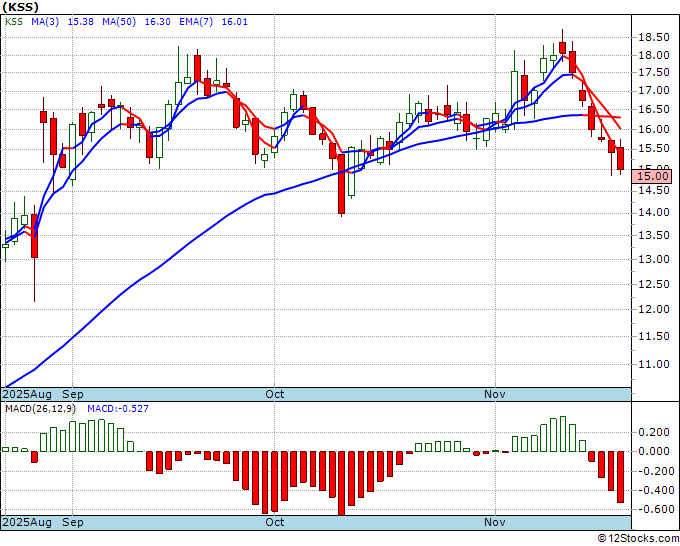The width and height of the screenshot is (680, 546).
Task: Click the 13.00 price axis label
Action: tap(654, 259)
